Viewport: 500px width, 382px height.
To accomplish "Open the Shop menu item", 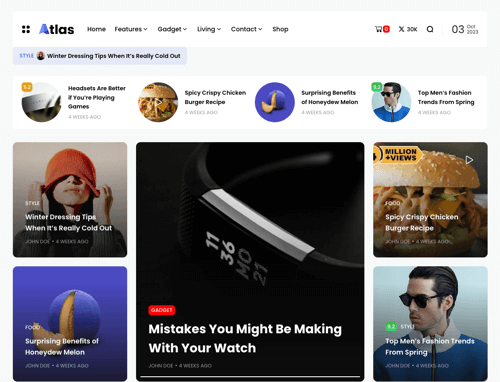I will pyautogui.click(x=280, y=29).
